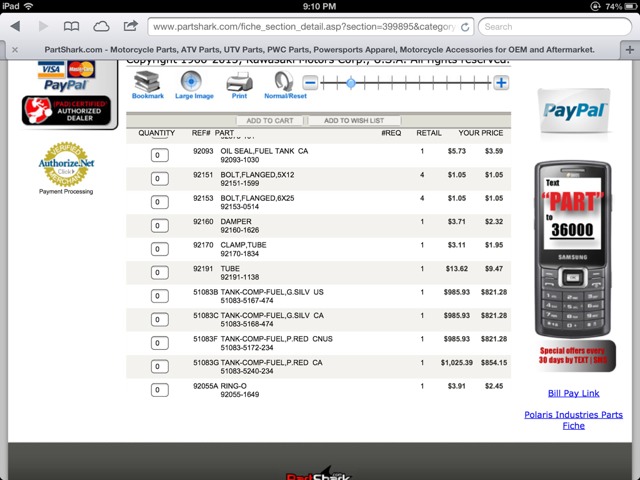Click the RETAIL column header

click(x=429, y=133)
